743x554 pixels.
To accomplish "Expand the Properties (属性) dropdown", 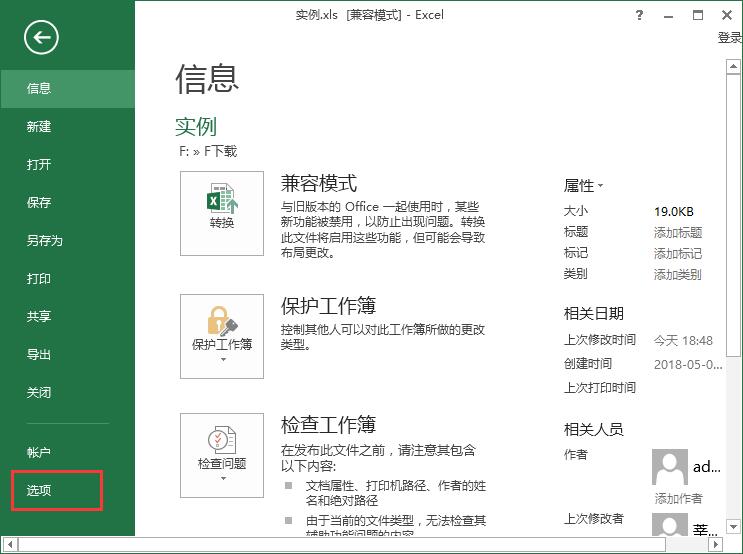I will pyautogui.click(x=583, y=185).
